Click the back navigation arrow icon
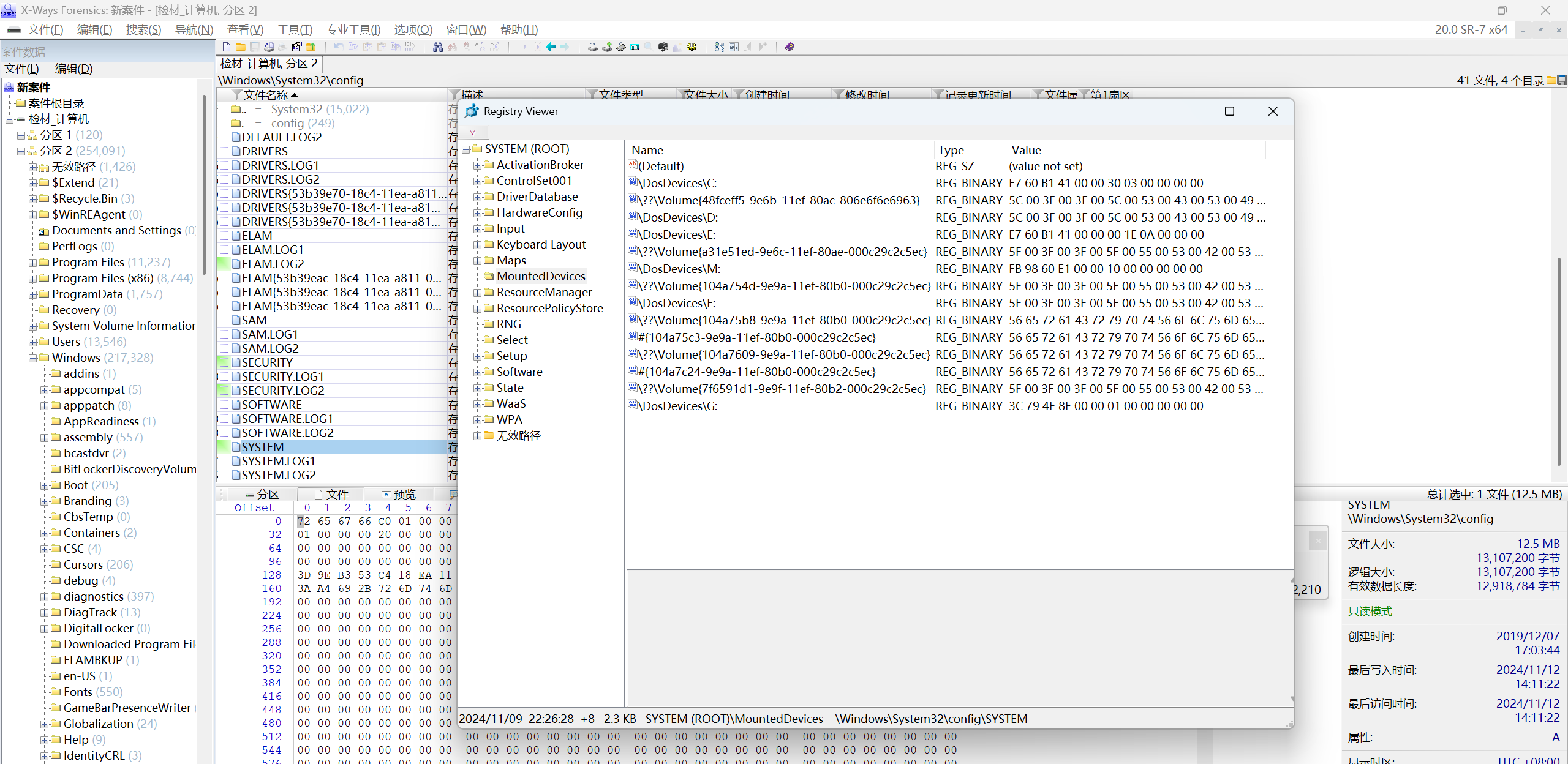The height and width of the screenshot is (764, 1568). pyautogui.click(x=551, y=47)
